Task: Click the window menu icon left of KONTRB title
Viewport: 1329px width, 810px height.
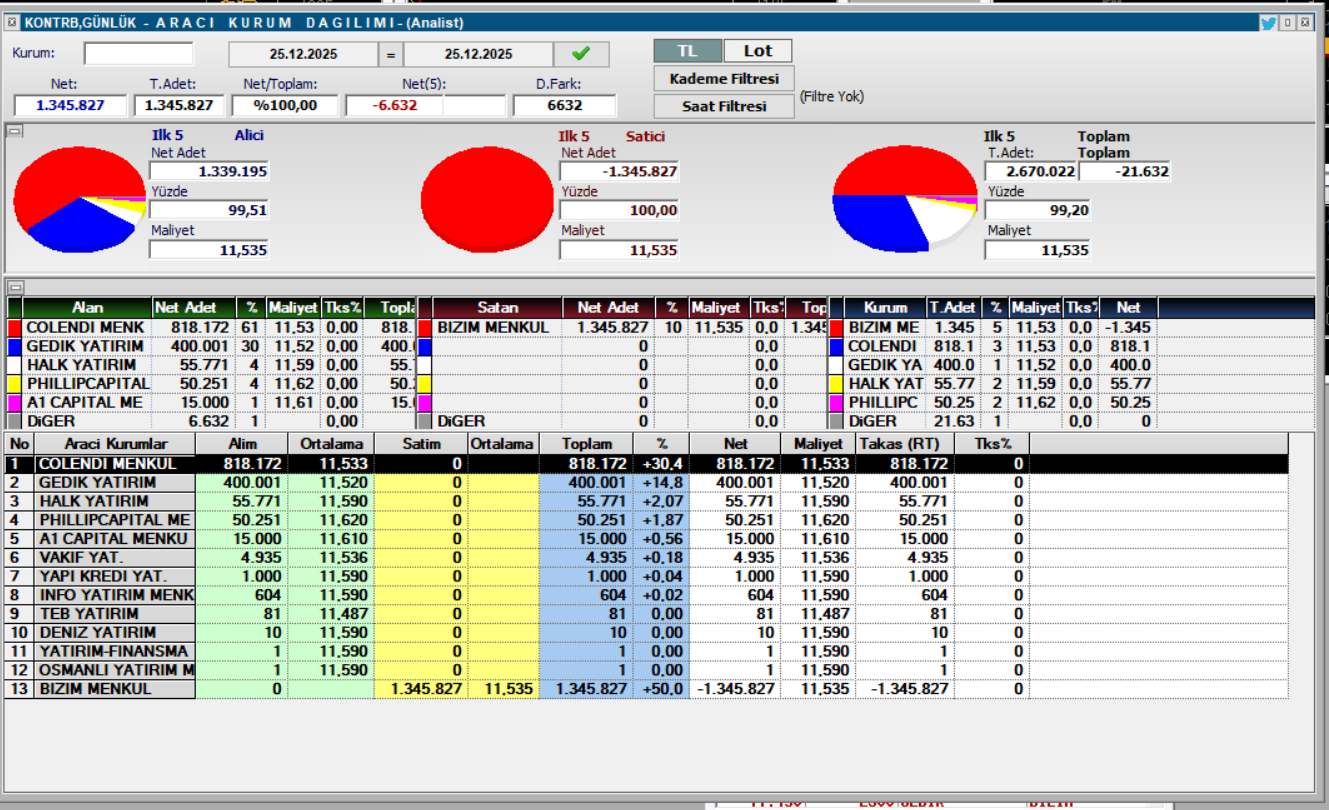Action: [11, 22]
